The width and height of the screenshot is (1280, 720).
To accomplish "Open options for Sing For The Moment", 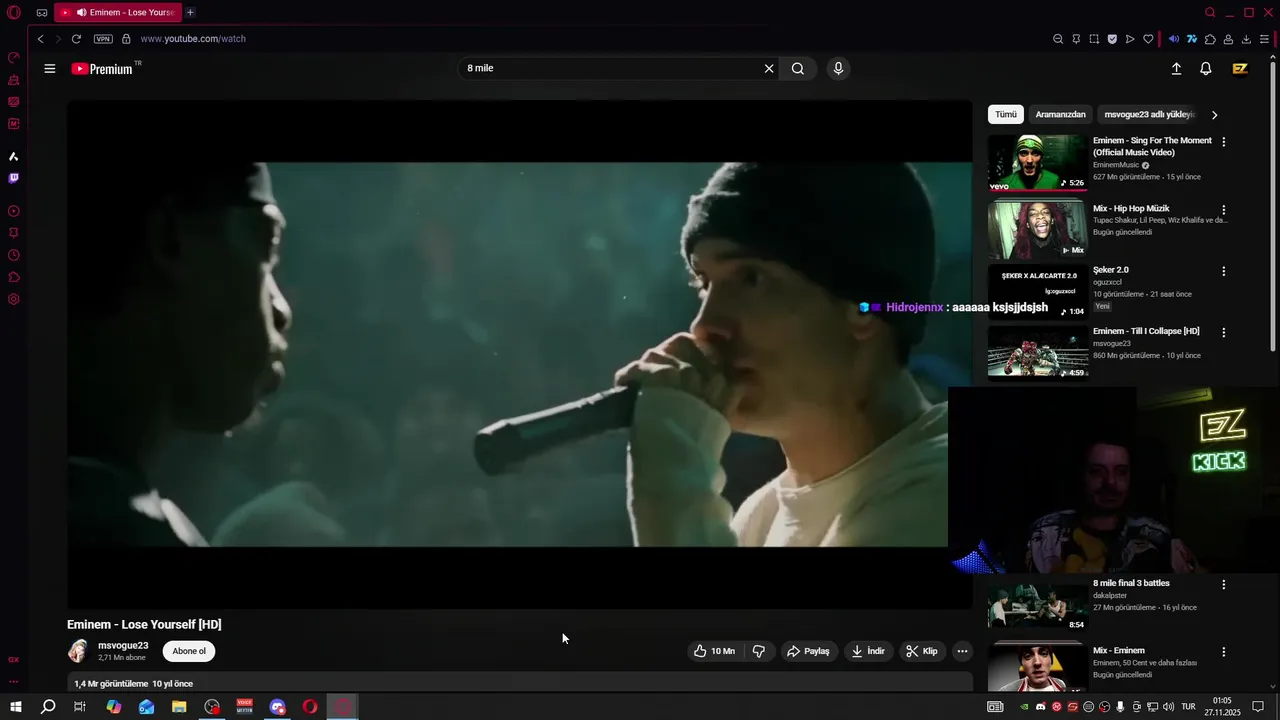I will click(x=1223, y=142).
